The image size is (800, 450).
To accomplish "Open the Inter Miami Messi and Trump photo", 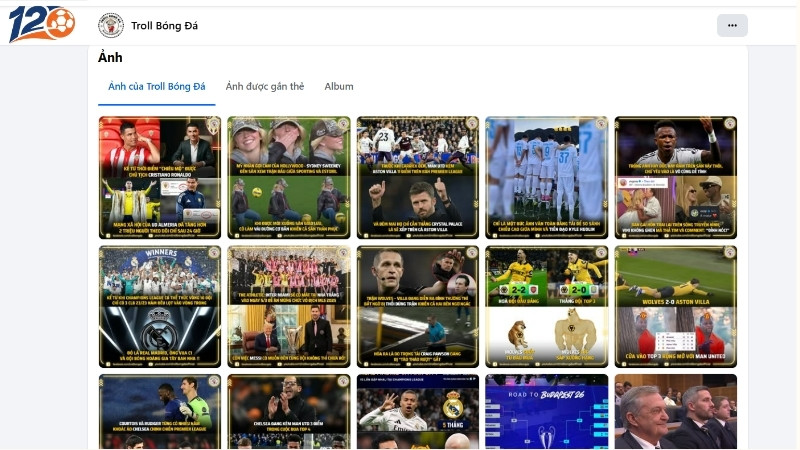I will click(289, 307).
